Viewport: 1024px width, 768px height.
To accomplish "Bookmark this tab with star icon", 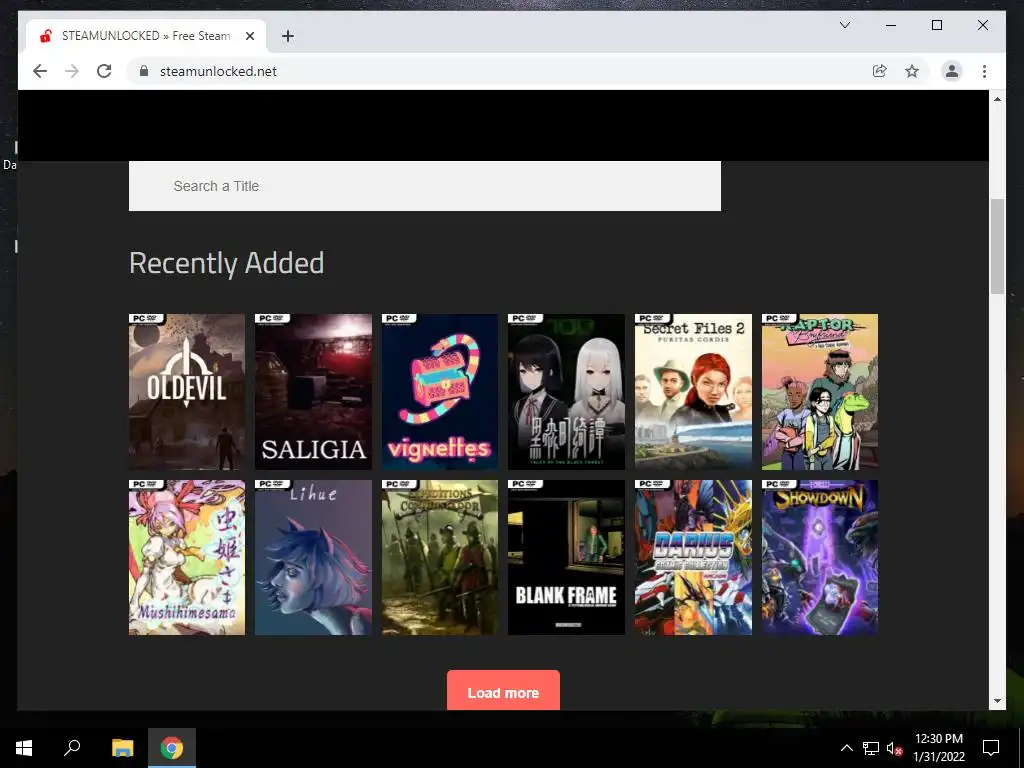I will pos(912,71).
